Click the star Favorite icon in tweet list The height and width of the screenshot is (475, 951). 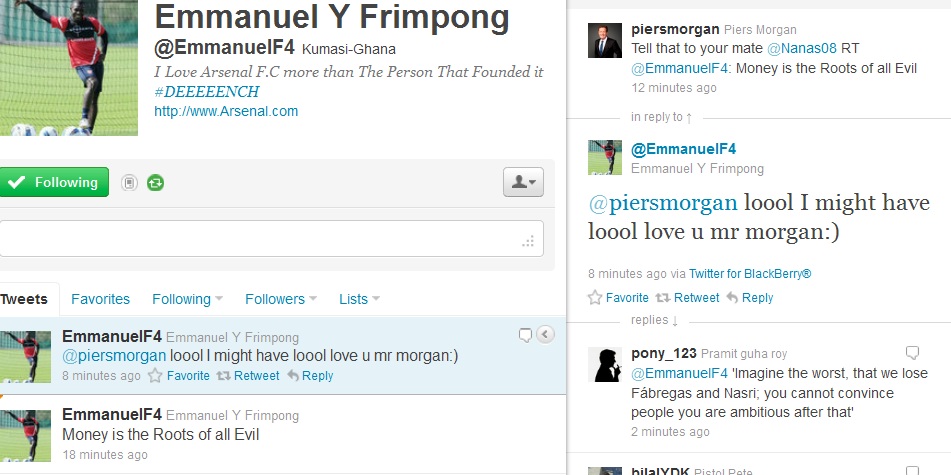(x=155, y=376)
